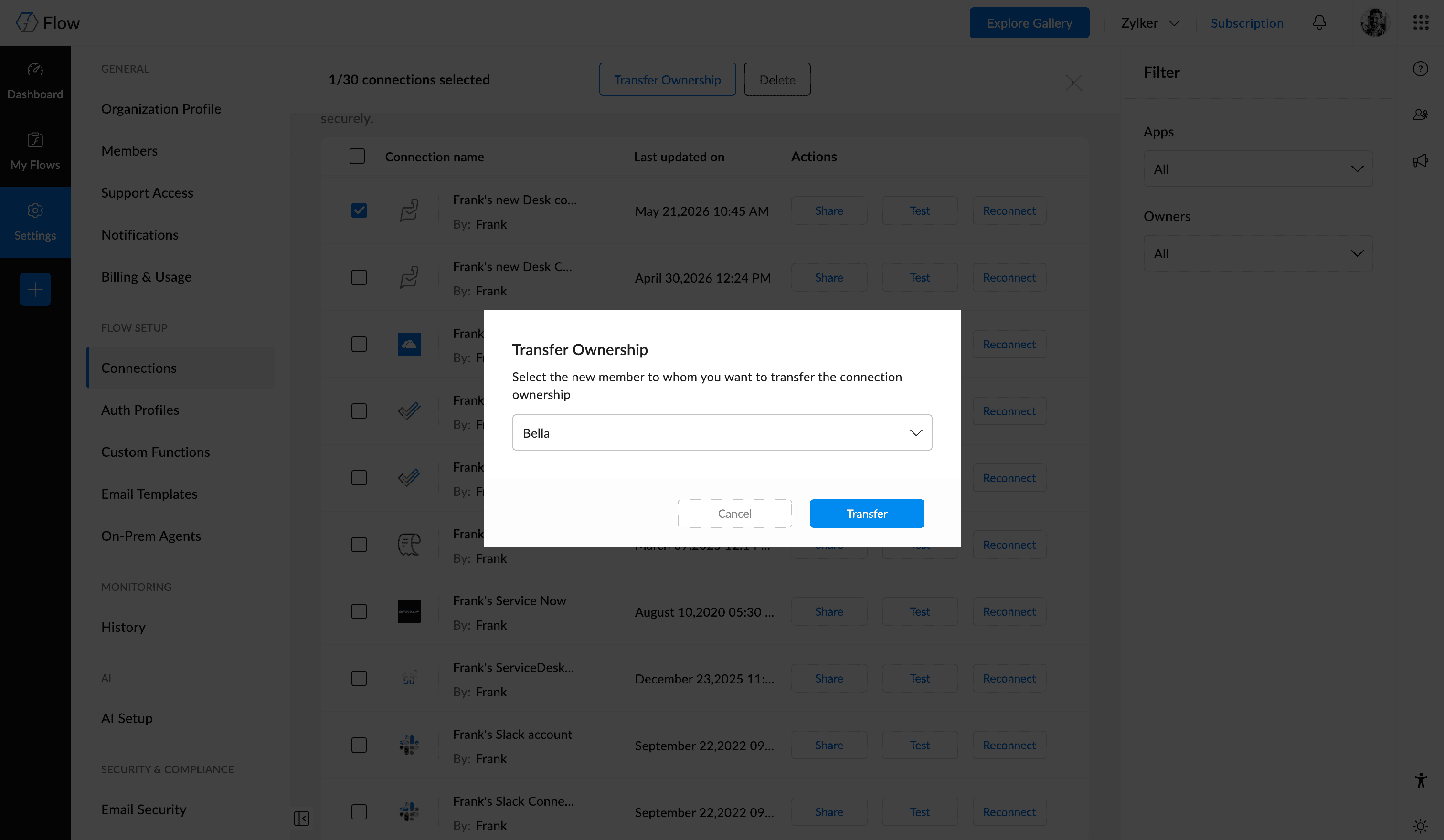Check the cloud connection row checkbox
Screen dimensions: 1444x840
coord(359,344)
